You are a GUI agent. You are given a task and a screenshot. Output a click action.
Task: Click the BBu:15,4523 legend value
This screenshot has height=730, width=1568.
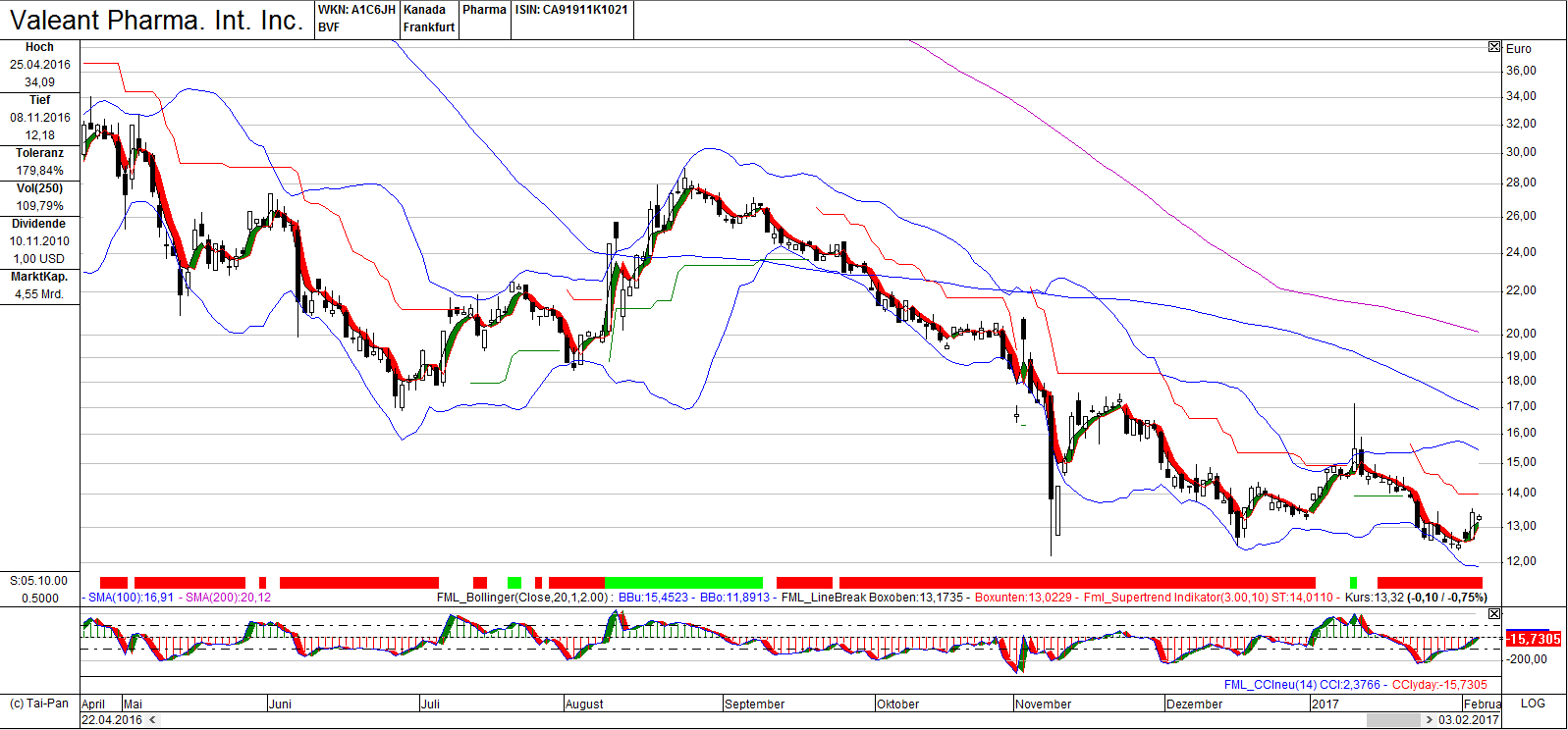click(x=653, y=598)
